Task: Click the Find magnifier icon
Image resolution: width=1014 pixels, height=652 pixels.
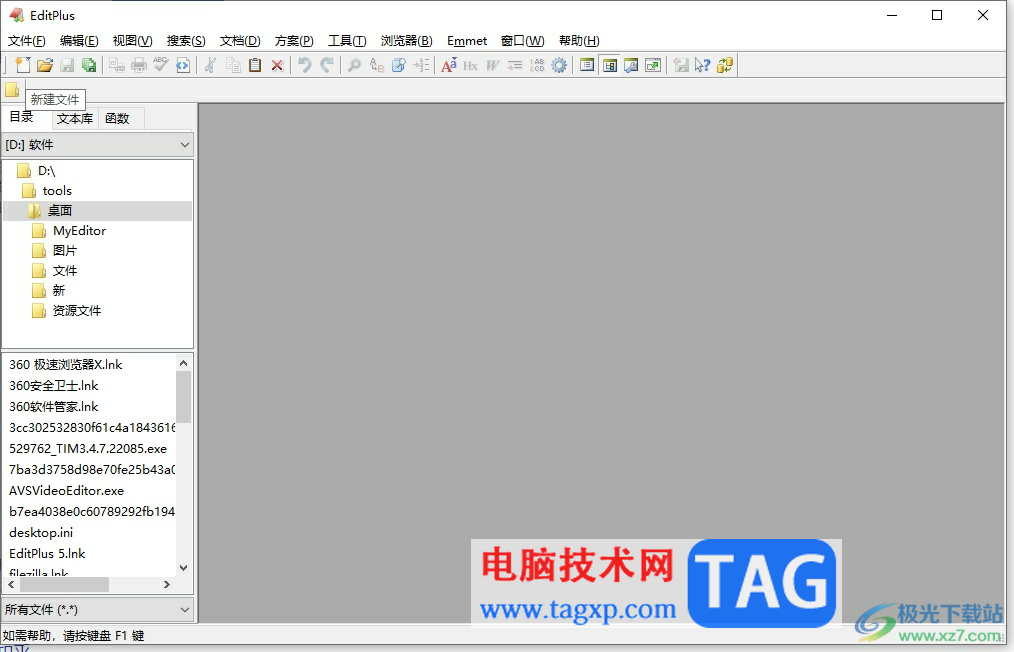Action: pyautogui.click(x=354, y=65)
